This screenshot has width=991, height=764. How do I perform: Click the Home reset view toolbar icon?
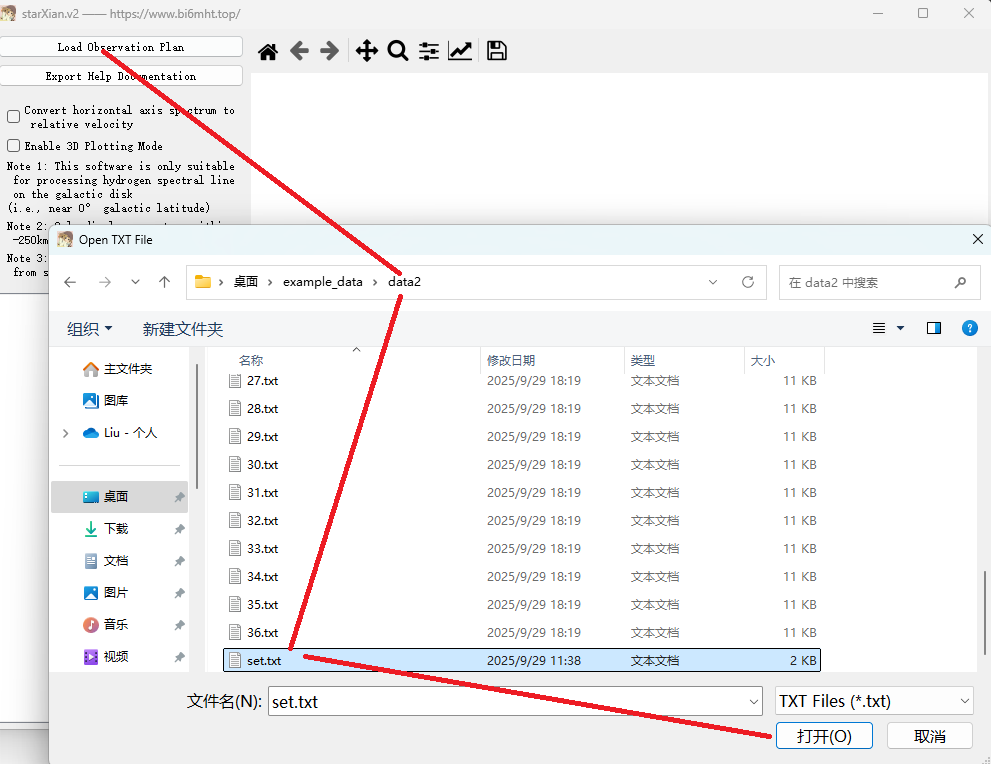[x=268, y=52]
